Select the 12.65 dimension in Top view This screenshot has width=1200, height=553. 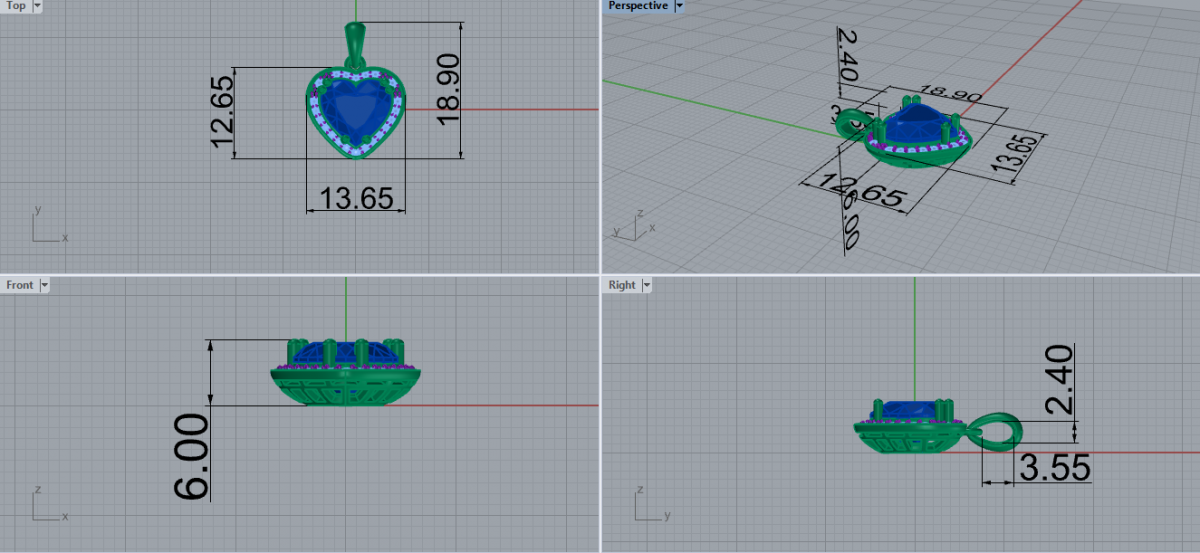(x=222, y=112)
